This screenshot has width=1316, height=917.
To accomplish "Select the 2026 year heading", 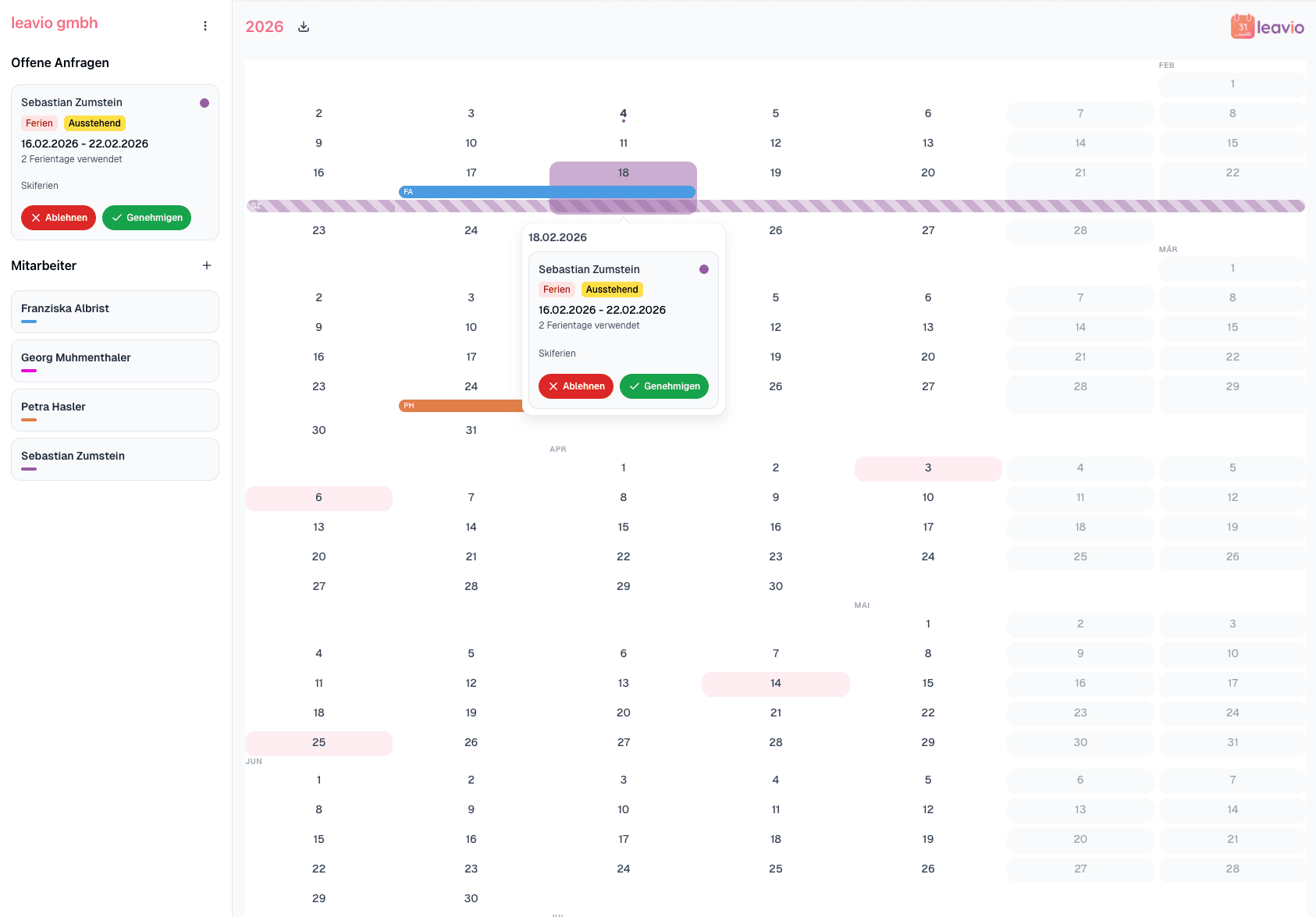I will [265, 27].
